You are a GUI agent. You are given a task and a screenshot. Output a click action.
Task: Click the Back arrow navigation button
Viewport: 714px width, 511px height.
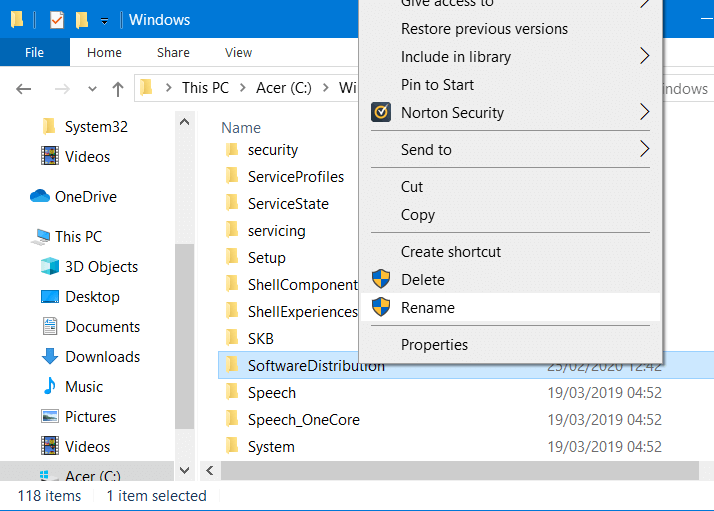tap(24, 88)
